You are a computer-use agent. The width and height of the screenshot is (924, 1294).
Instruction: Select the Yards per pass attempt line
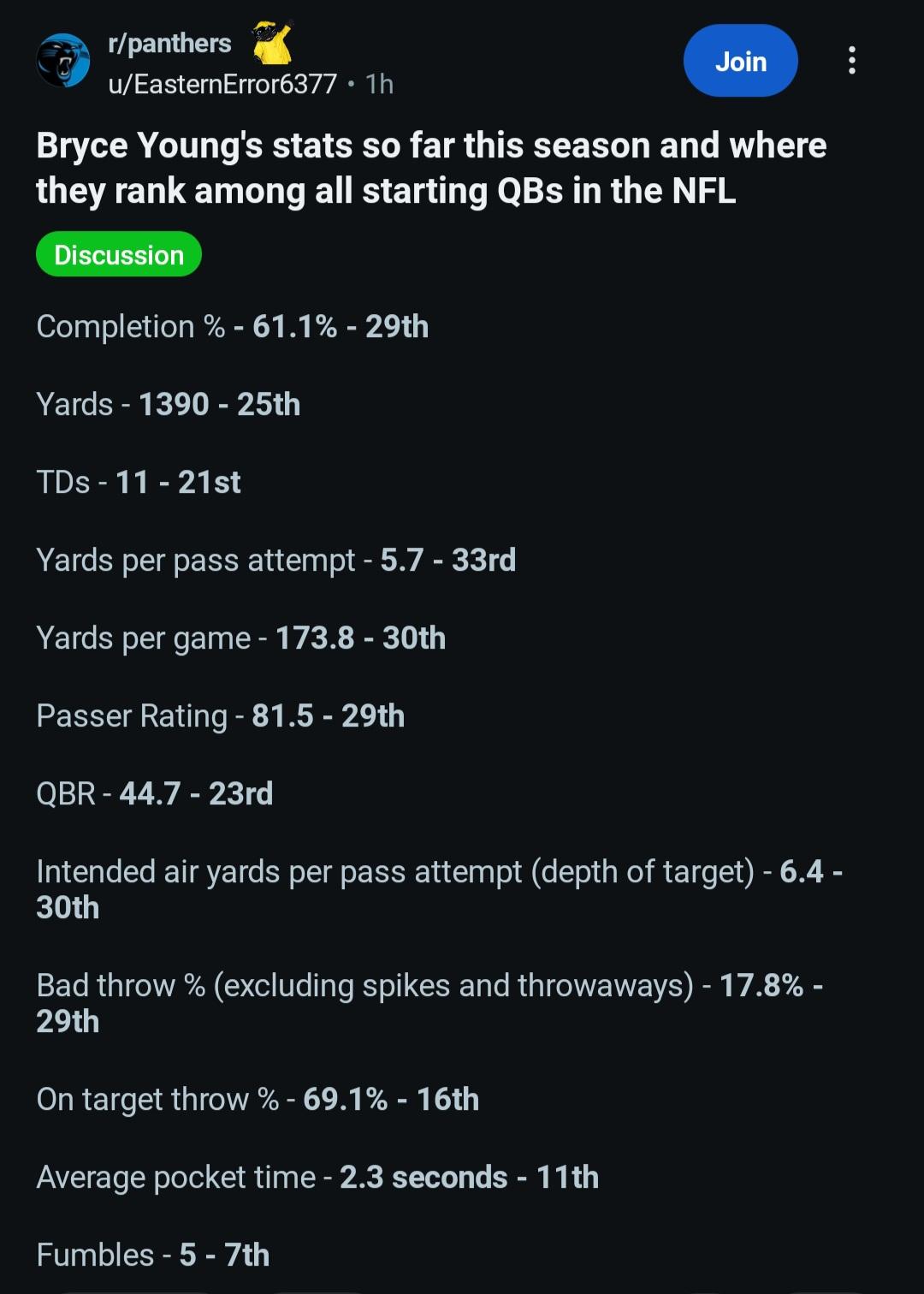(276, 561)
